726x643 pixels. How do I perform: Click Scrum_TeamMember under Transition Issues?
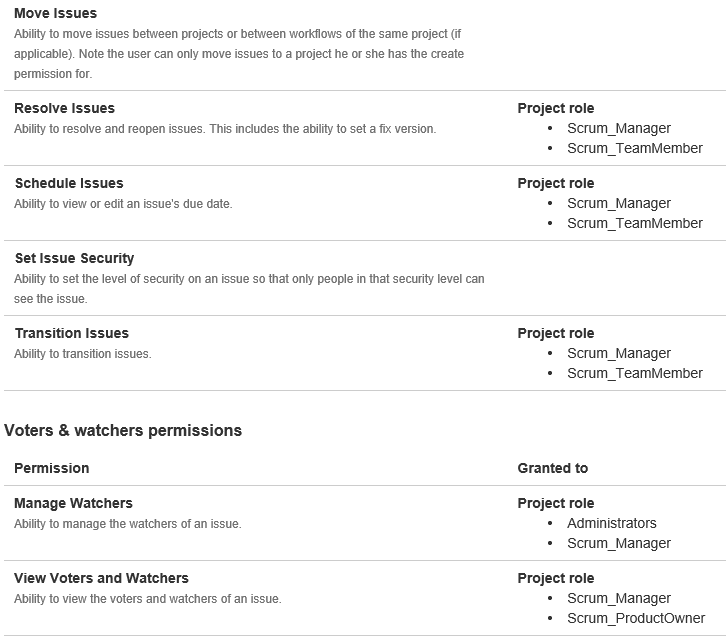pos(635,373)
